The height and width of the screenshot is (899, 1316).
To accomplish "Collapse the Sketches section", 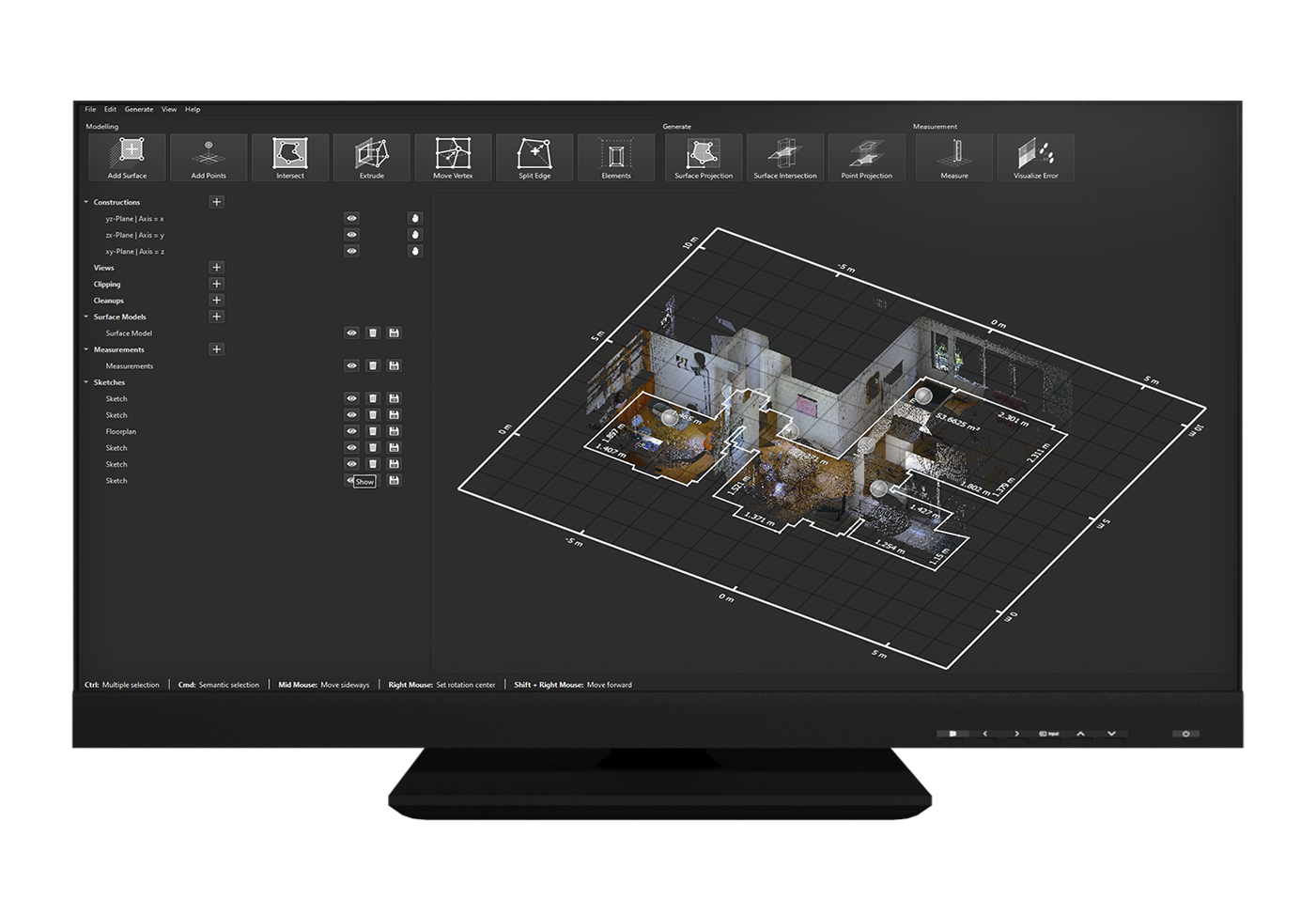I will tap(86, 382).
